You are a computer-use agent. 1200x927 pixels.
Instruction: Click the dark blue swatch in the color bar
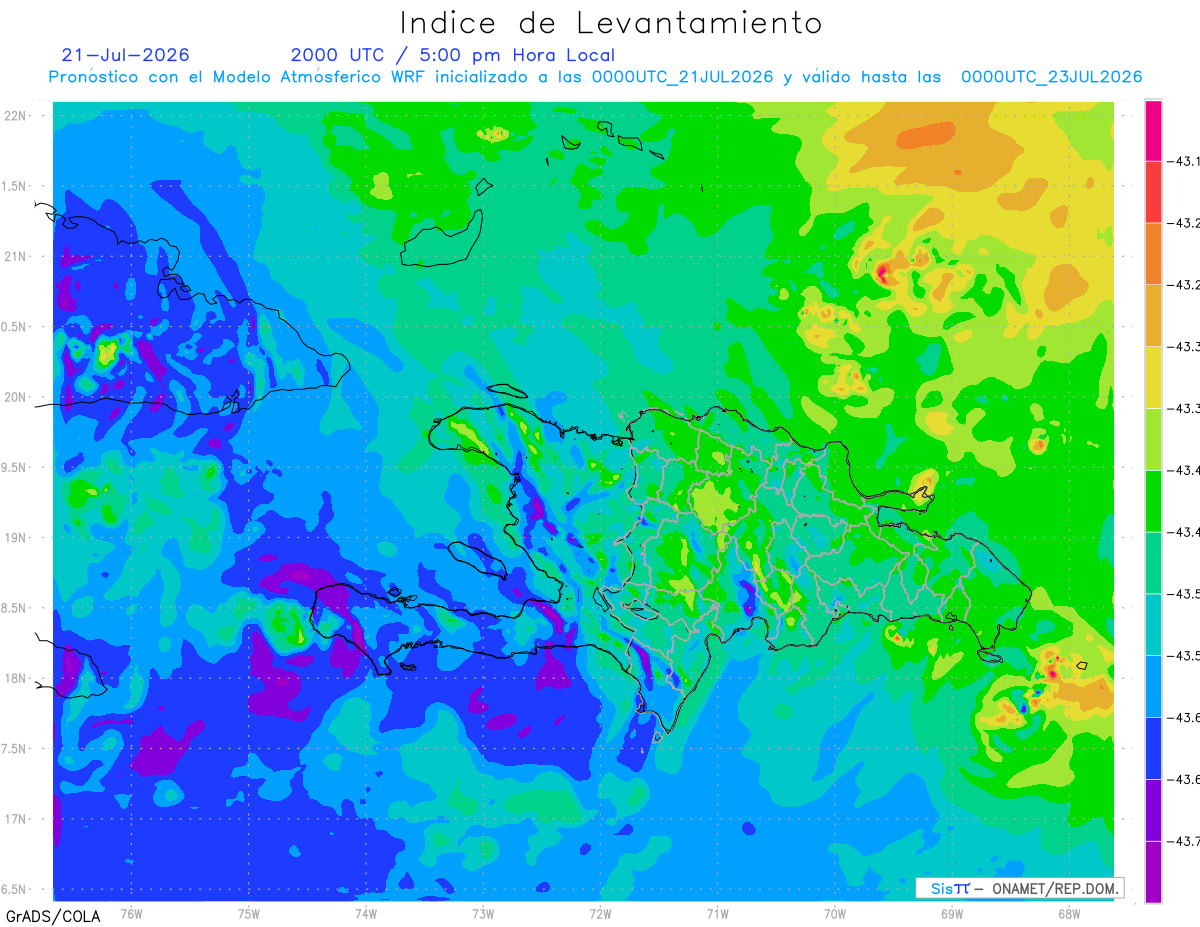[1153, 748]
